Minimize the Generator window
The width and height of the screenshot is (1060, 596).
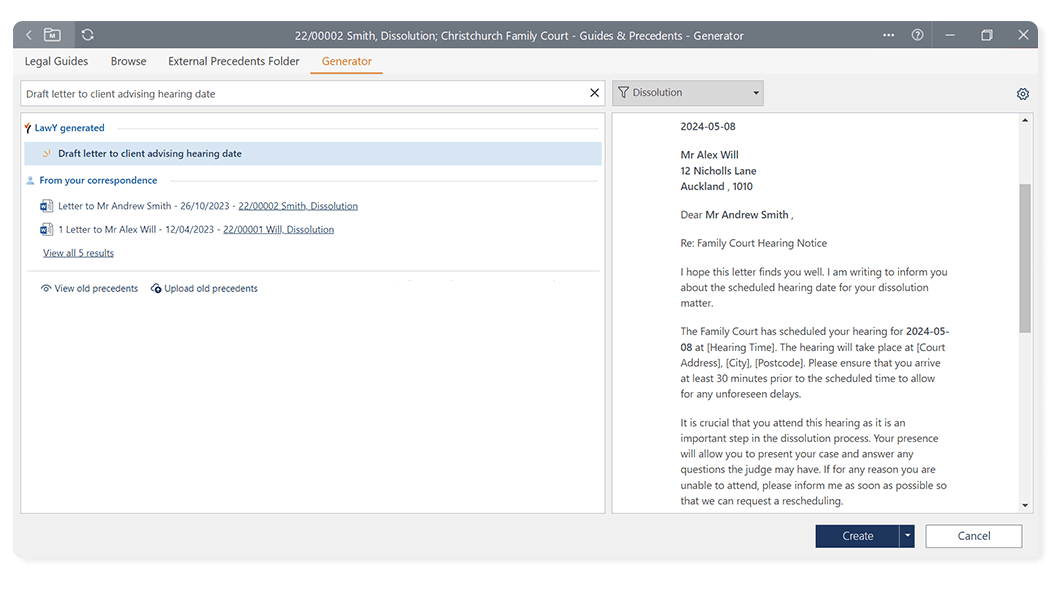tap(950, 34)
